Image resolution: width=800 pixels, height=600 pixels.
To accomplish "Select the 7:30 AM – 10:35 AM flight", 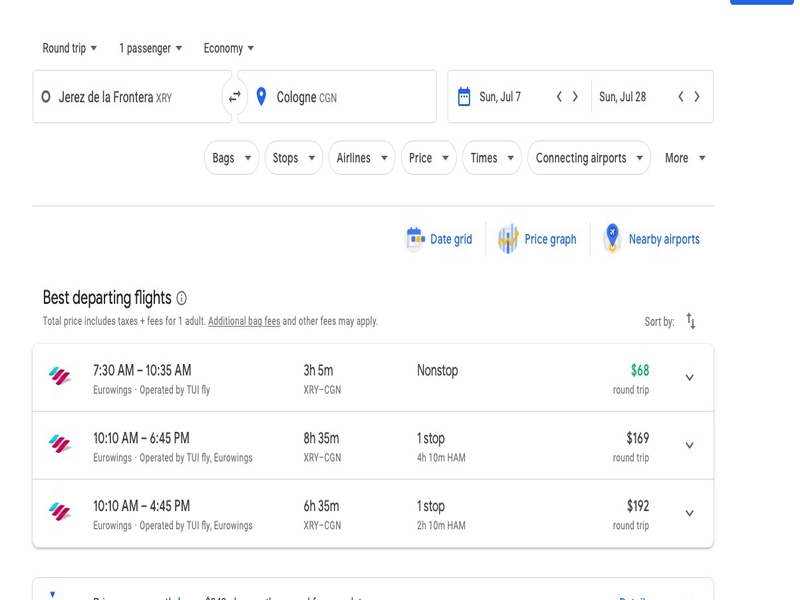I will tap(373, 378).
